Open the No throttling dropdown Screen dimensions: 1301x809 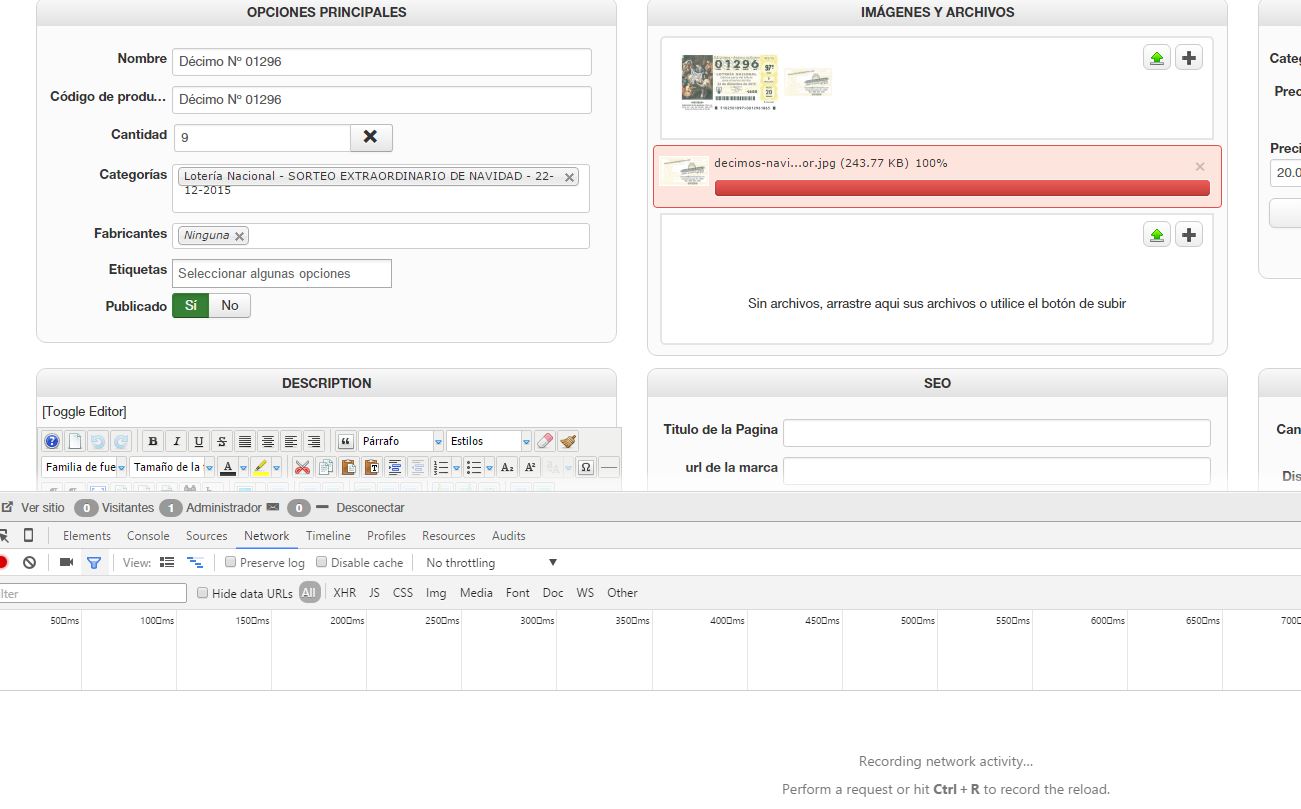[x=491, y=563]
